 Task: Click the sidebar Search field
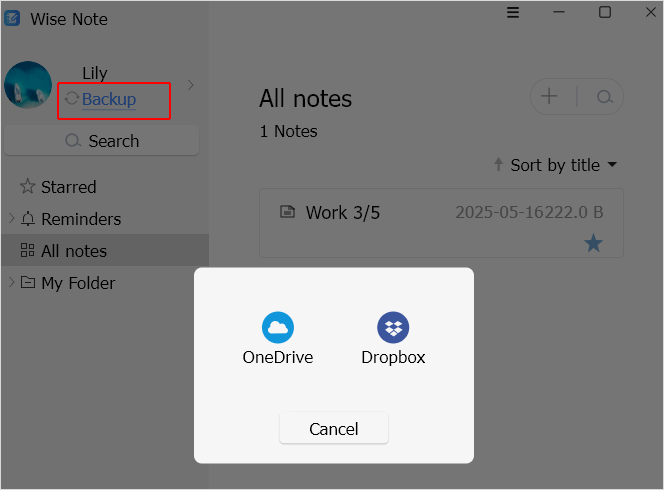click(x=102, y=141)
